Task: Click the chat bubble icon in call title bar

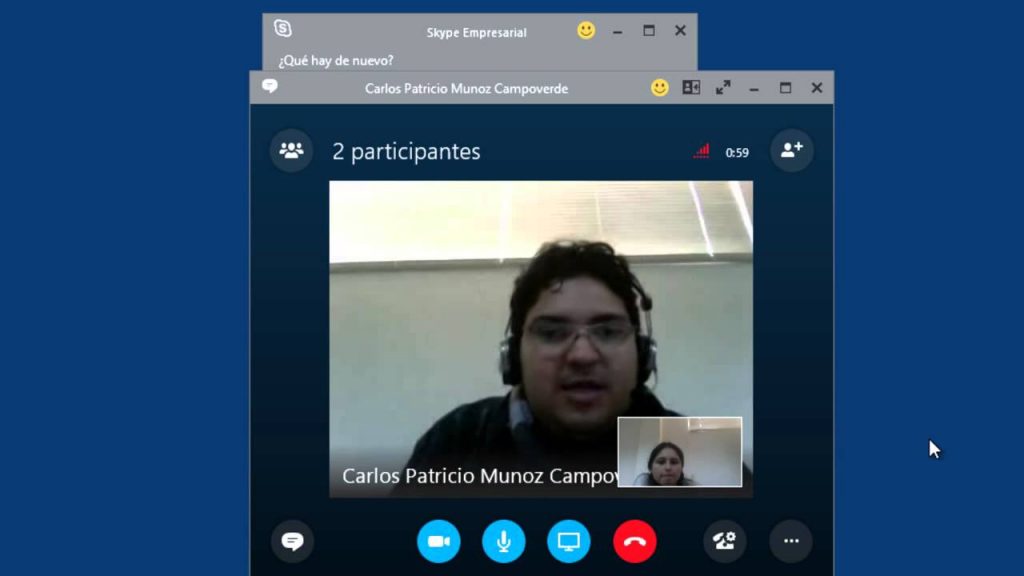Action: click(x=270, y=86)
